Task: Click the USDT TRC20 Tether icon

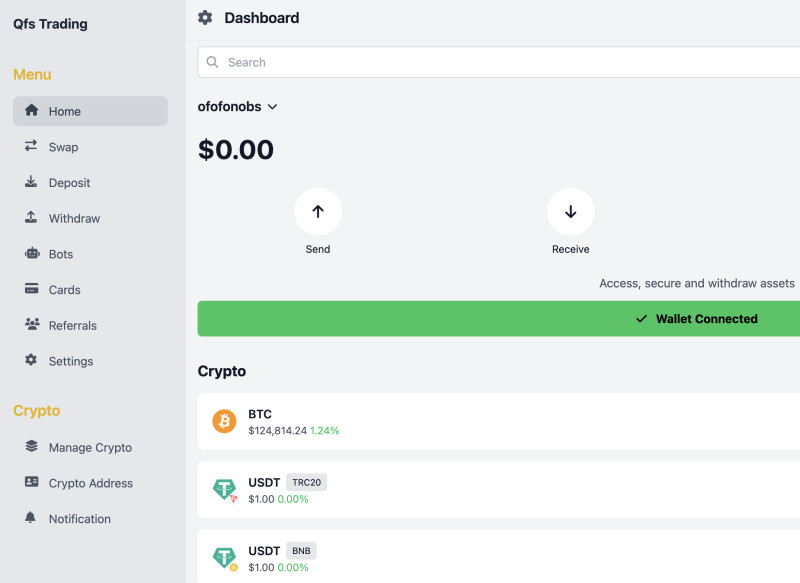Action: 224,489
